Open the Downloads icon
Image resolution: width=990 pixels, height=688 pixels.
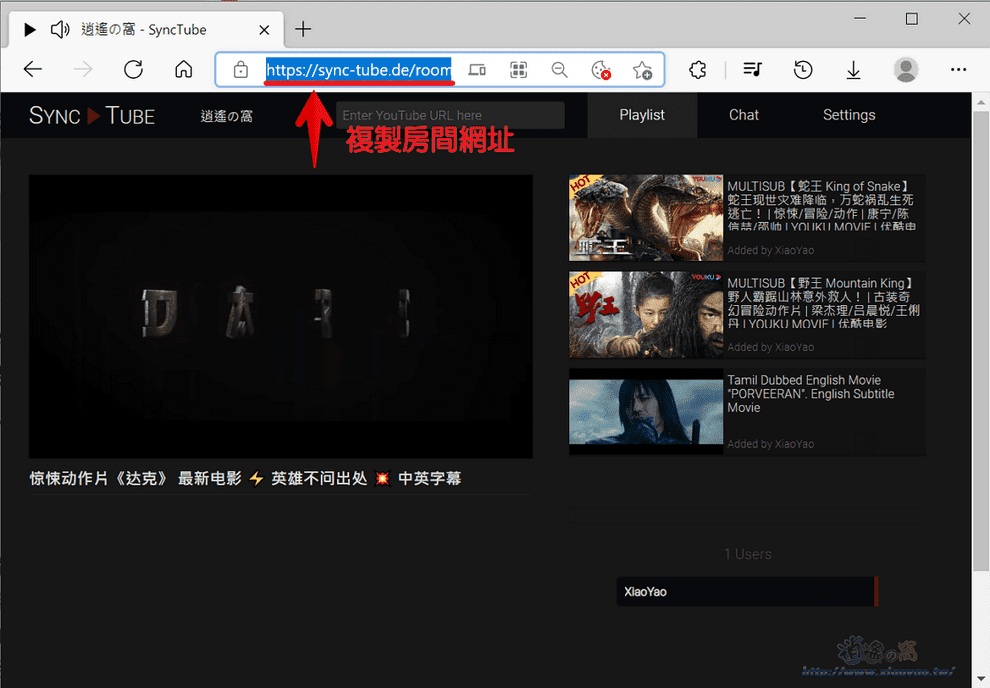853,69
